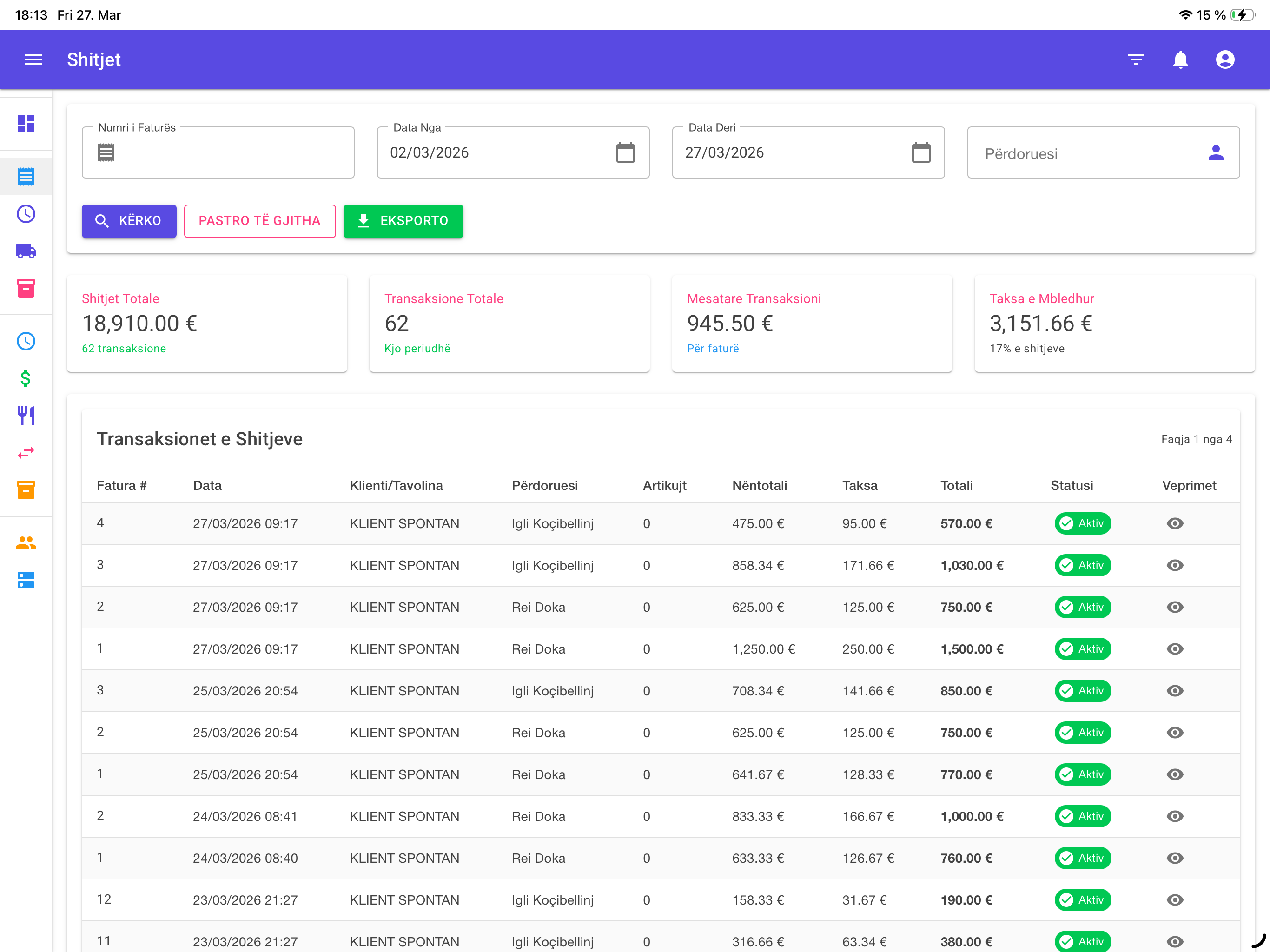
Task: Open the notifications bell
Action: click(1180, 59)
